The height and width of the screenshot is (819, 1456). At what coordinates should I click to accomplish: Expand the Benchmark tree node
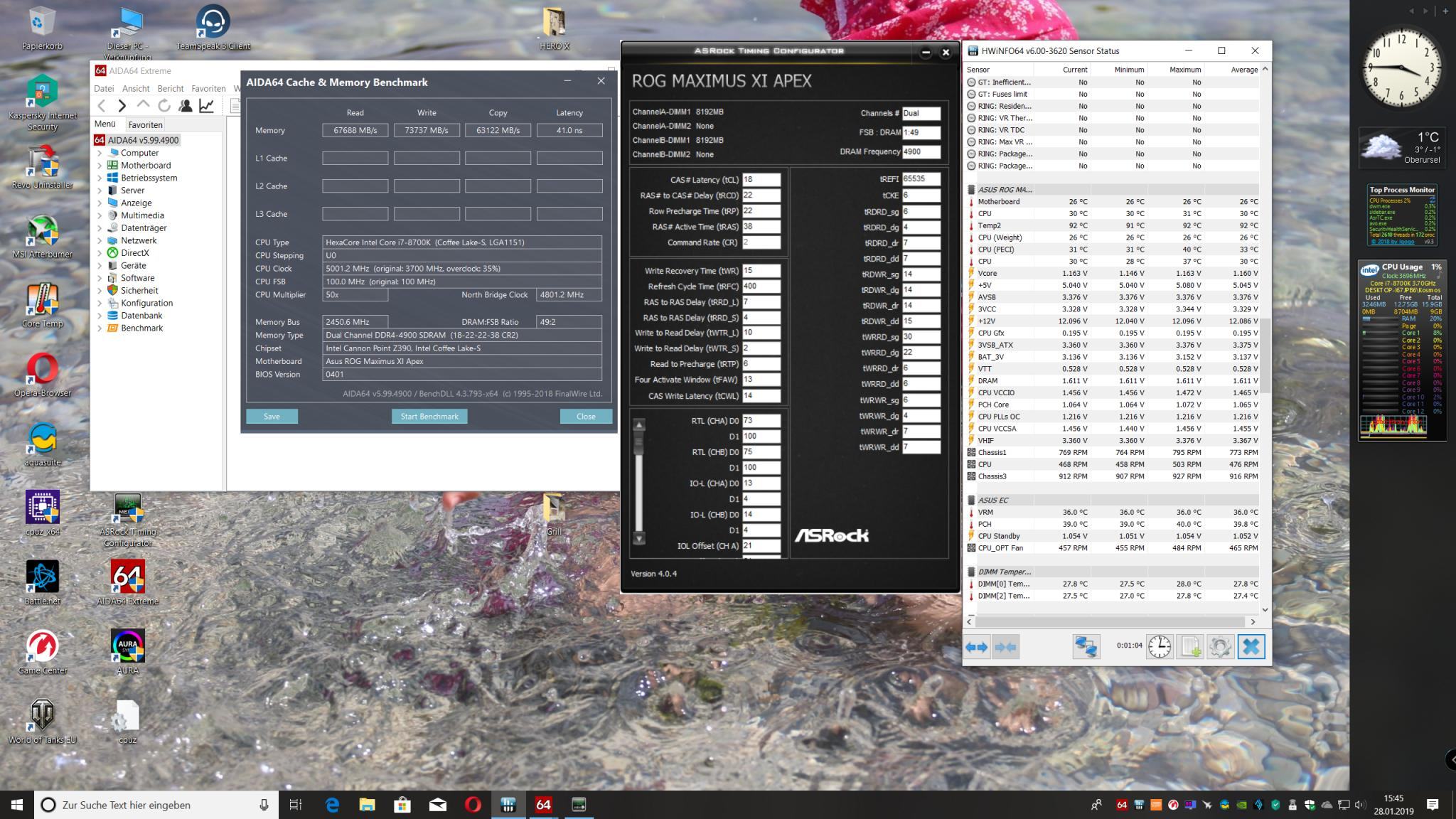click(100, 328)
